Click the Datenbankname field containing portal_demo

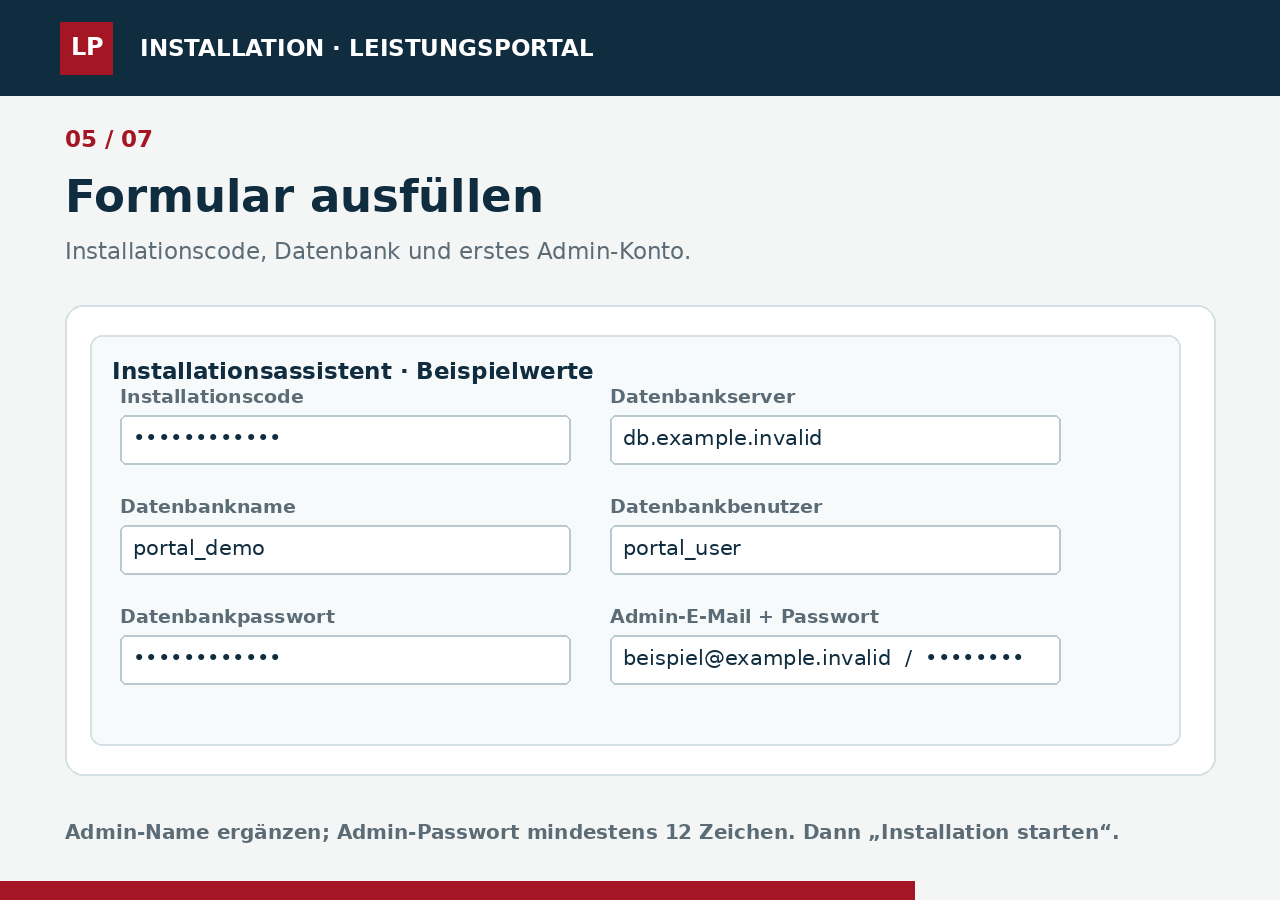(345, 550)
